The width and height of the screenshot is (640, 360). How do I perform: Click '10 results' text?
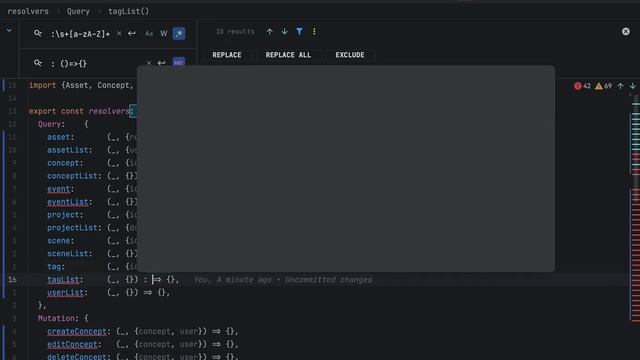(x=235, y=31)
